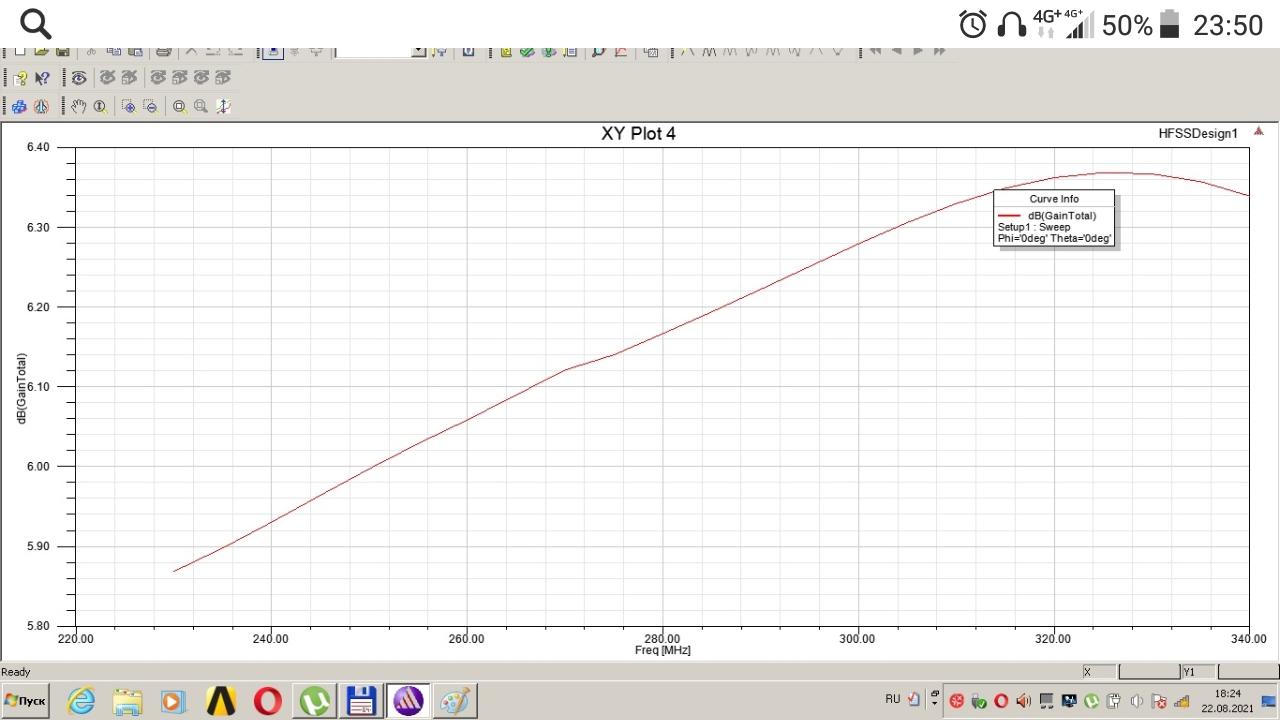The height and width of the screenshot is (720, 1280).
Task: Click the dB(GainTotal) Y-axis label
Action: pyautogui.click(x=21, y=387)
